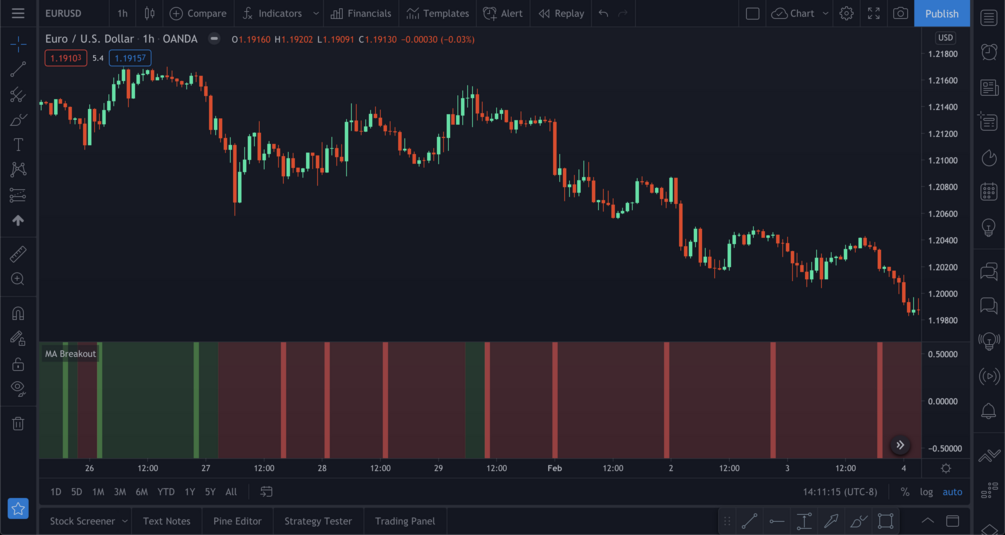
Task: Jump to latest bar with double-arrow button
Action: [x=900, y=445]
